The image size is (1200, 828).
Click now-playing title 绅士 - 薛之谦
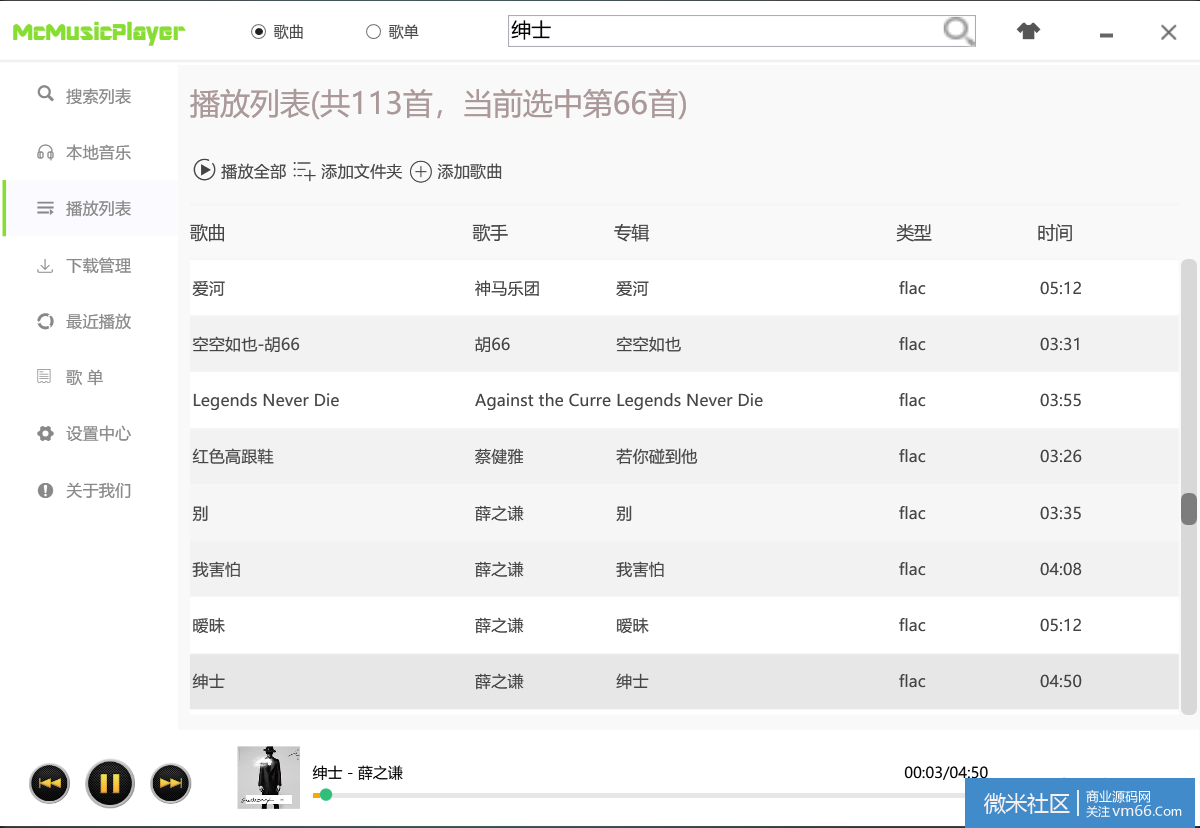358,772
